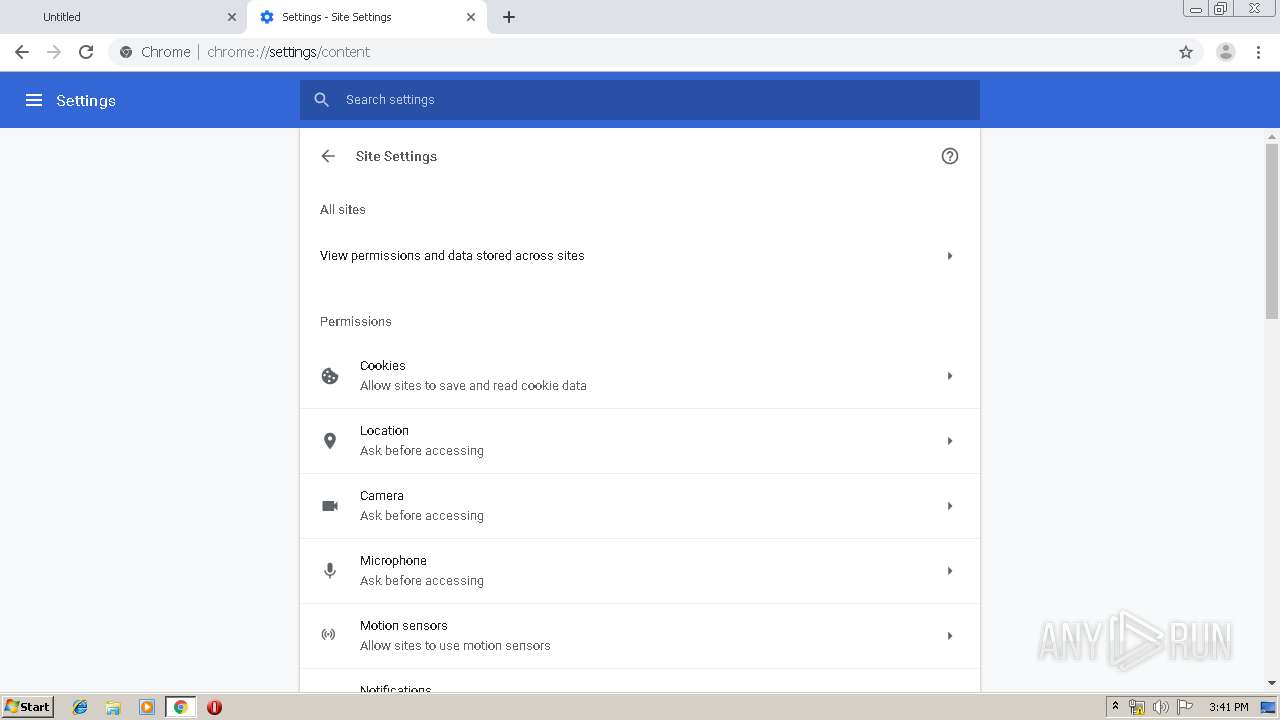
Task: Click the clock showing 3:41 PM
Action: coord(1228,707)
